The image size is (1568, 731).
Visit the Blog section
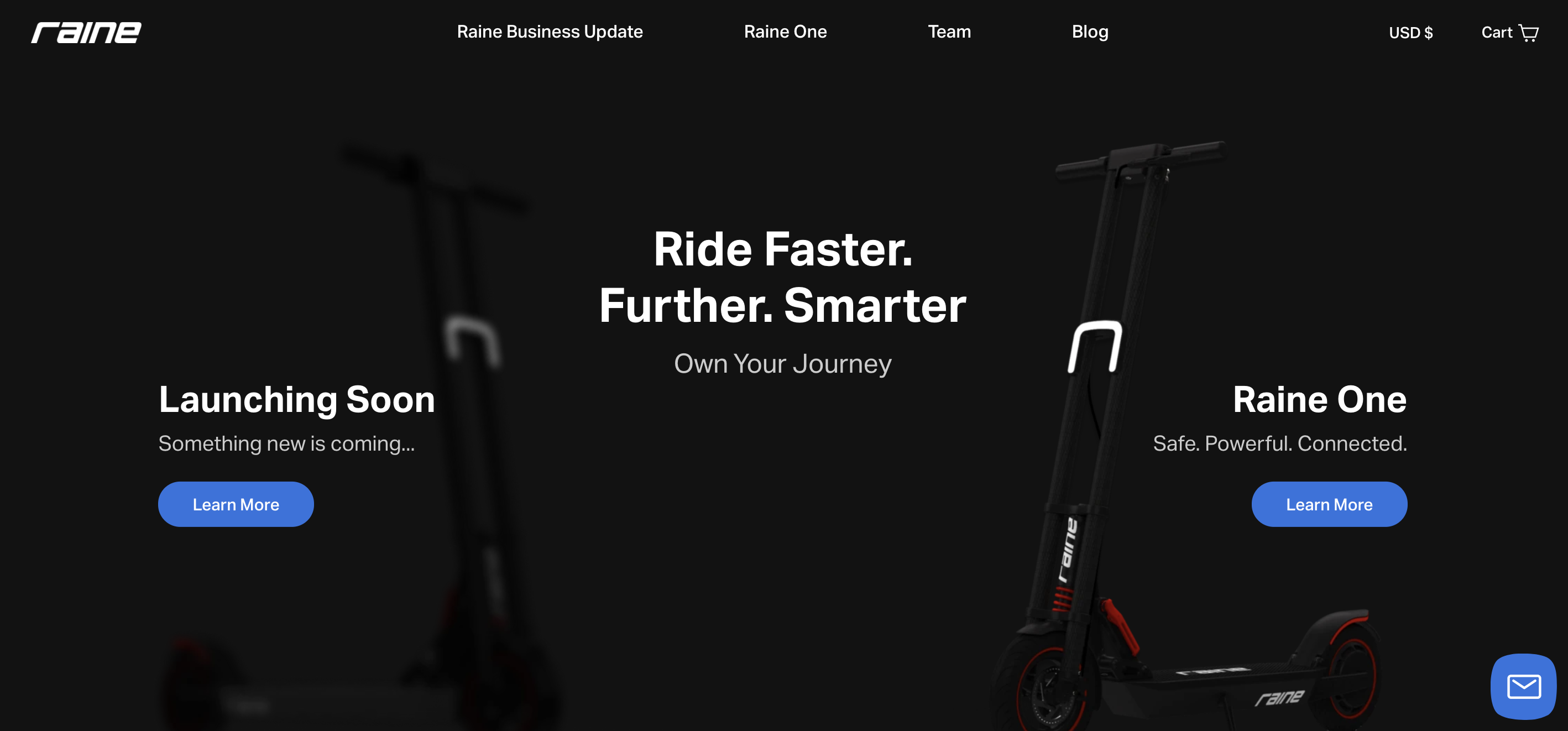point(1090,32)
